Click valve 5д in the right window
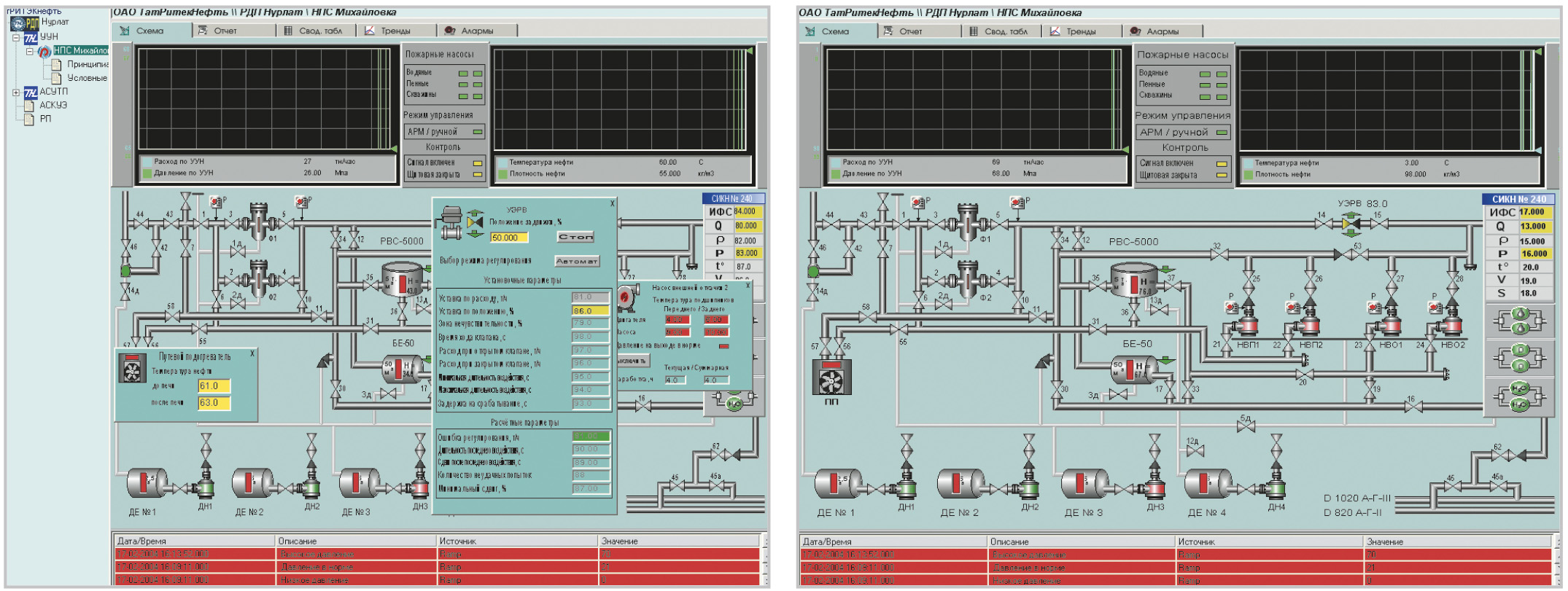 point(1246,427)
